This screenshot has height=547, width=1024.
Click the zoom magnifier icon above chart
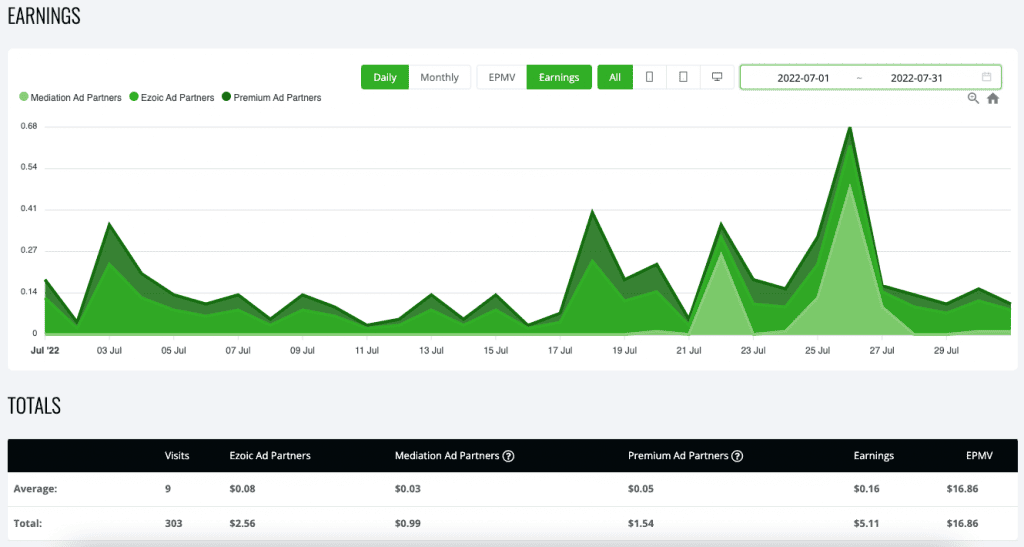(973, 99)
